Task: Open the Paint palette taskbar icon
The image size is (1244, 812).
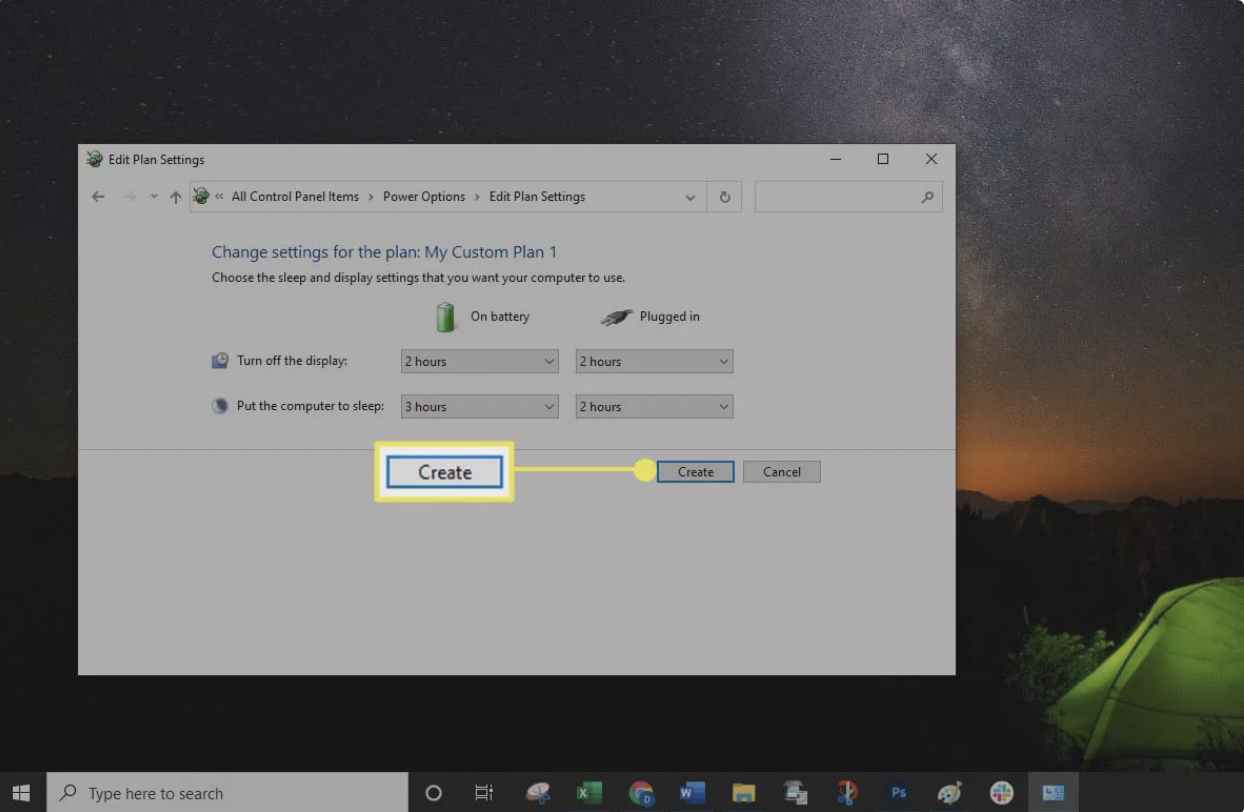Action: tap(949, 793)
